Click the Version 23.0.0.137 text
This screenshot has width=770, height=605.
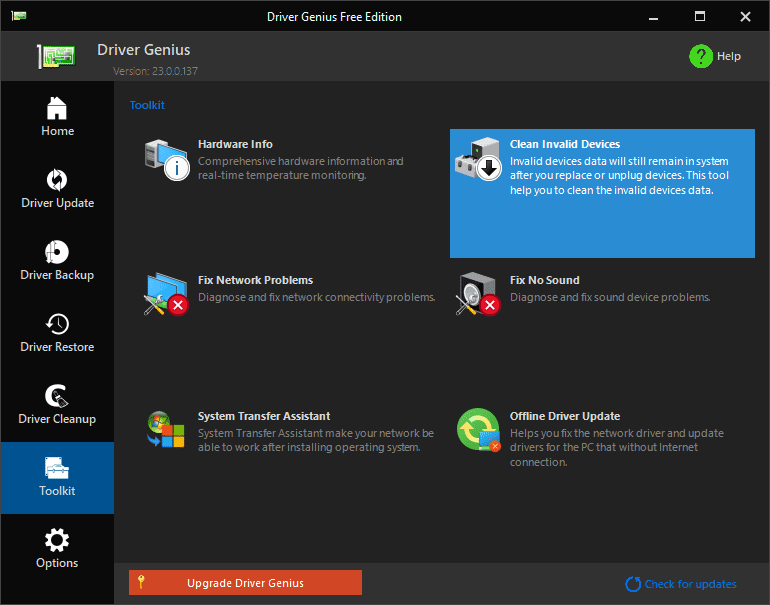pos(155,71)
